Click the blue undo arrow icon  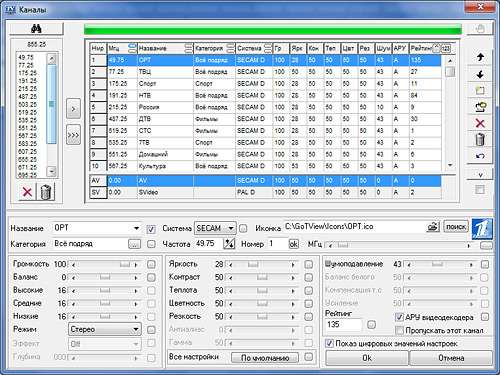point(480,156)
